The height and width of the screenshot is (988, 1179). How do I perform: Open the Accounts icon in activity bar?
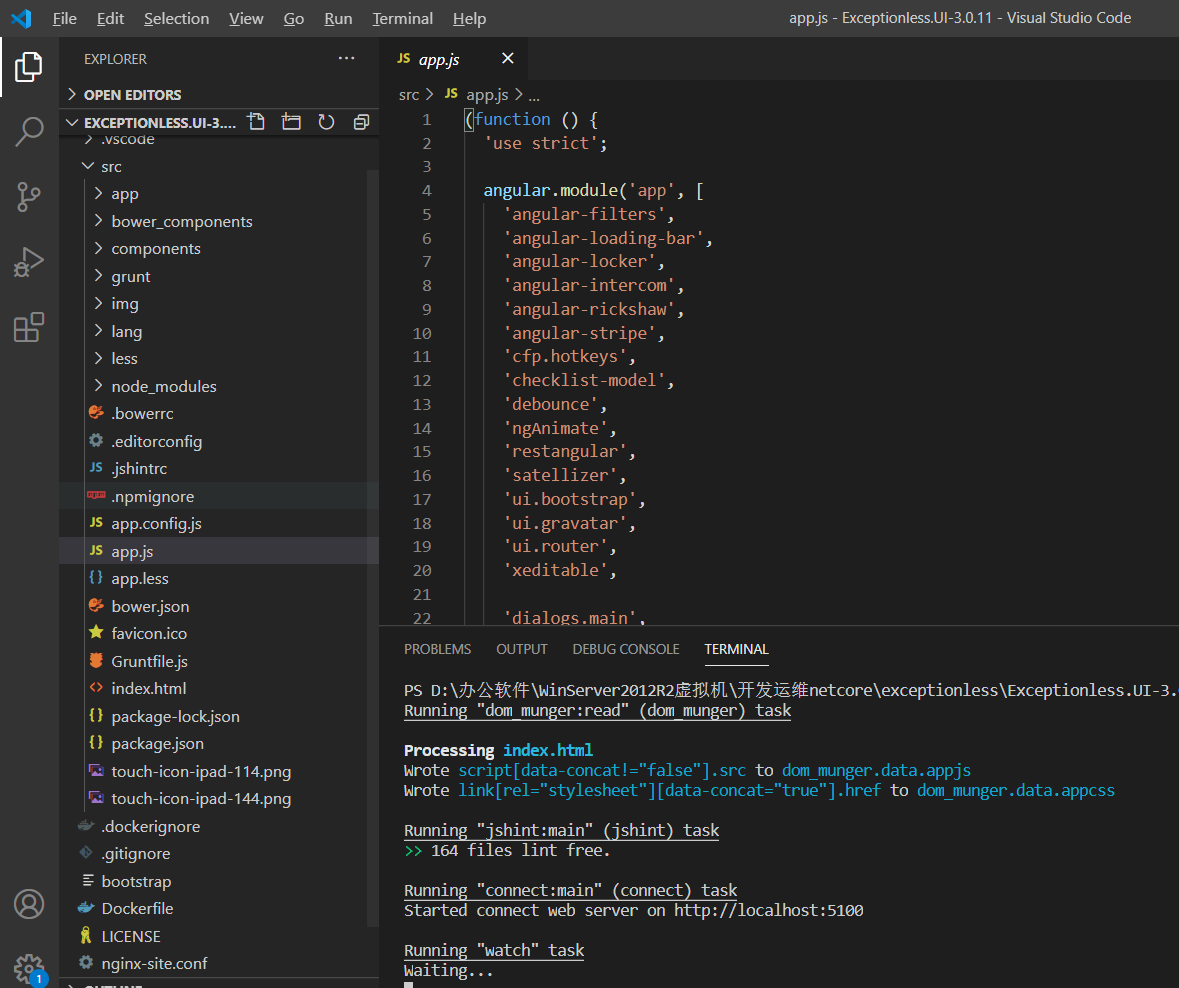pyautogui.click(x=29, y=904)
